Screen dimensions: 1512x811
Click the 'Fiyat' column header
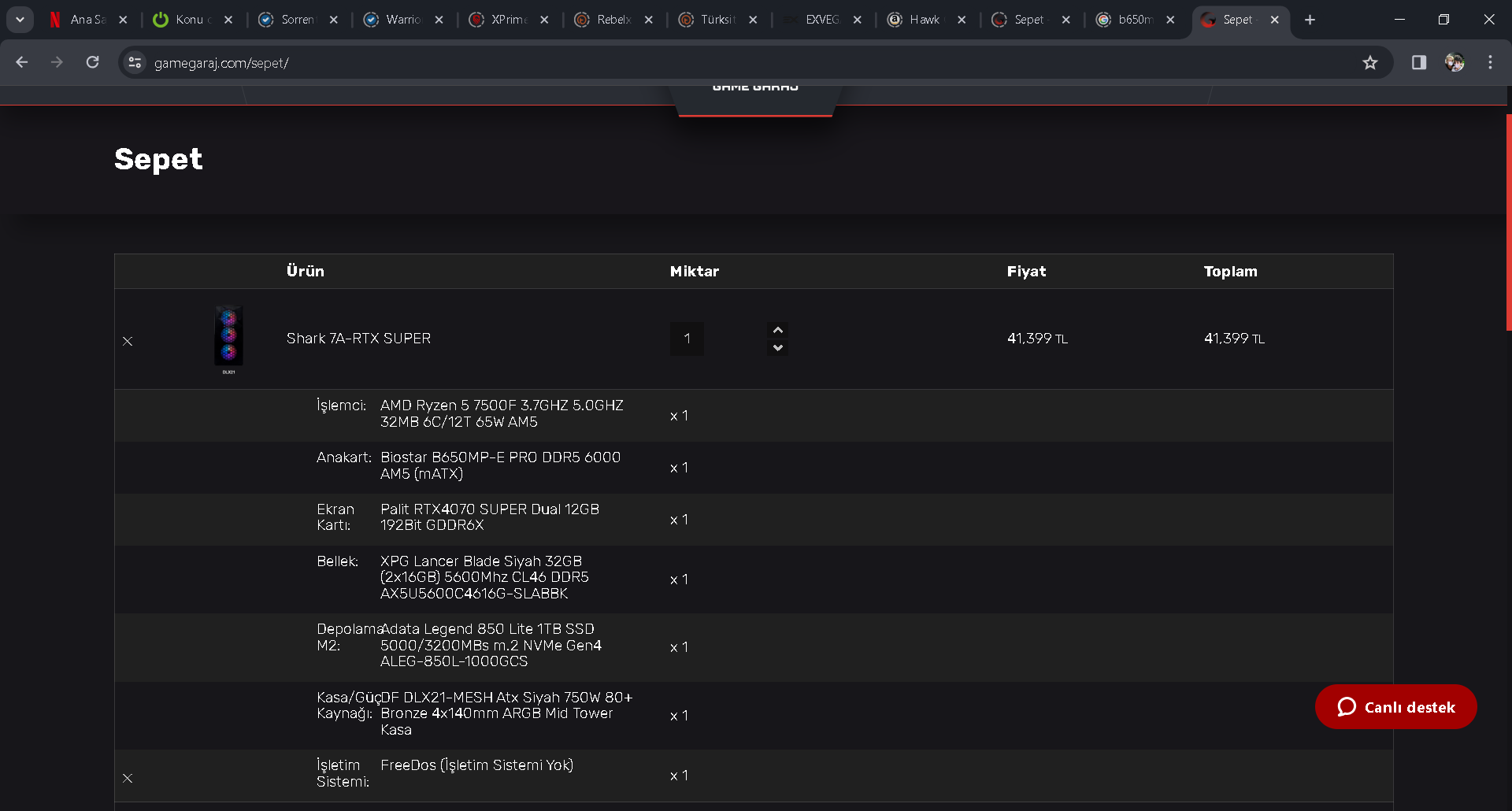click(x=1026, y=272)
